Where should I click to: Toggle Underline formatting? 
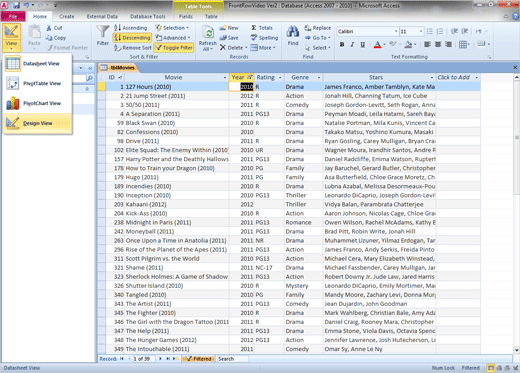[362, 44]
